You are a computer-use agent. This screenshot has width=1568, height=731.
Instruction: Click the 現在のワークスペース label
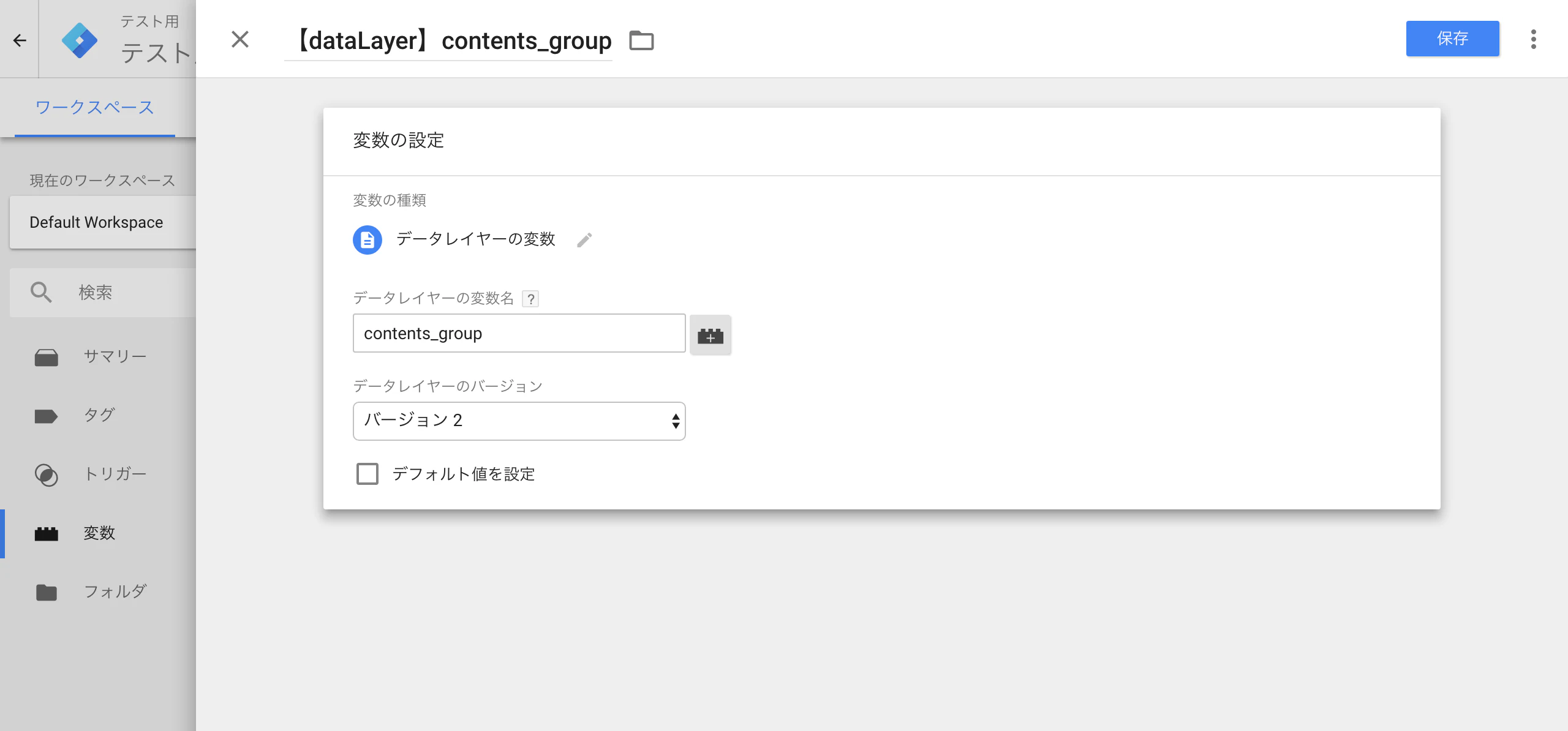[x=102, y=181]
